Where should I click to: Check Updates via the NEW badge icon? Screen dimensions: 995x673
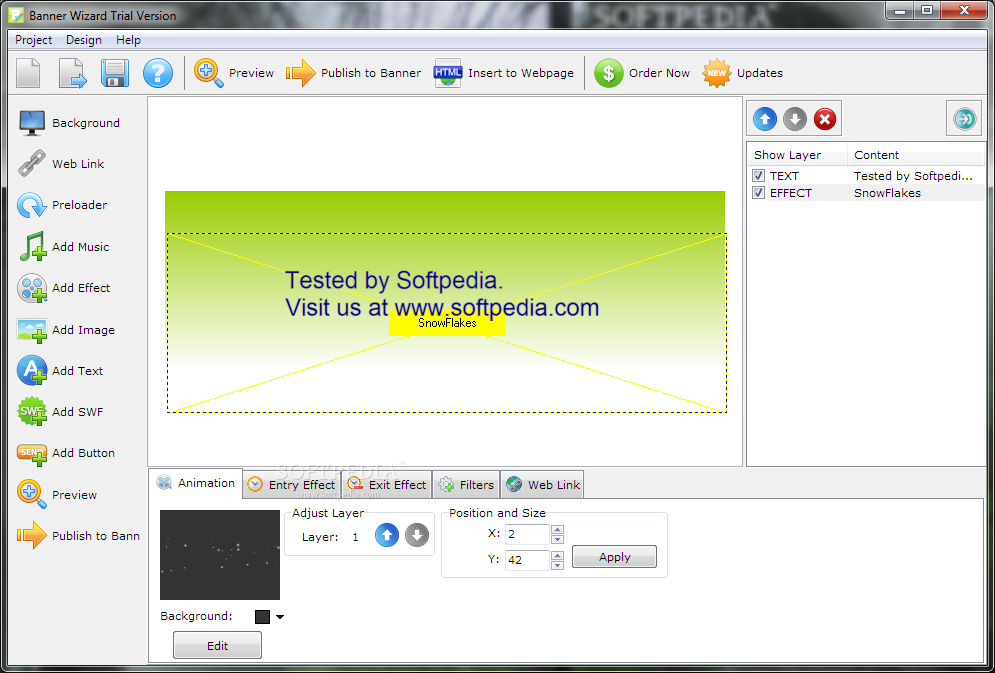click(x=716, y=73)
